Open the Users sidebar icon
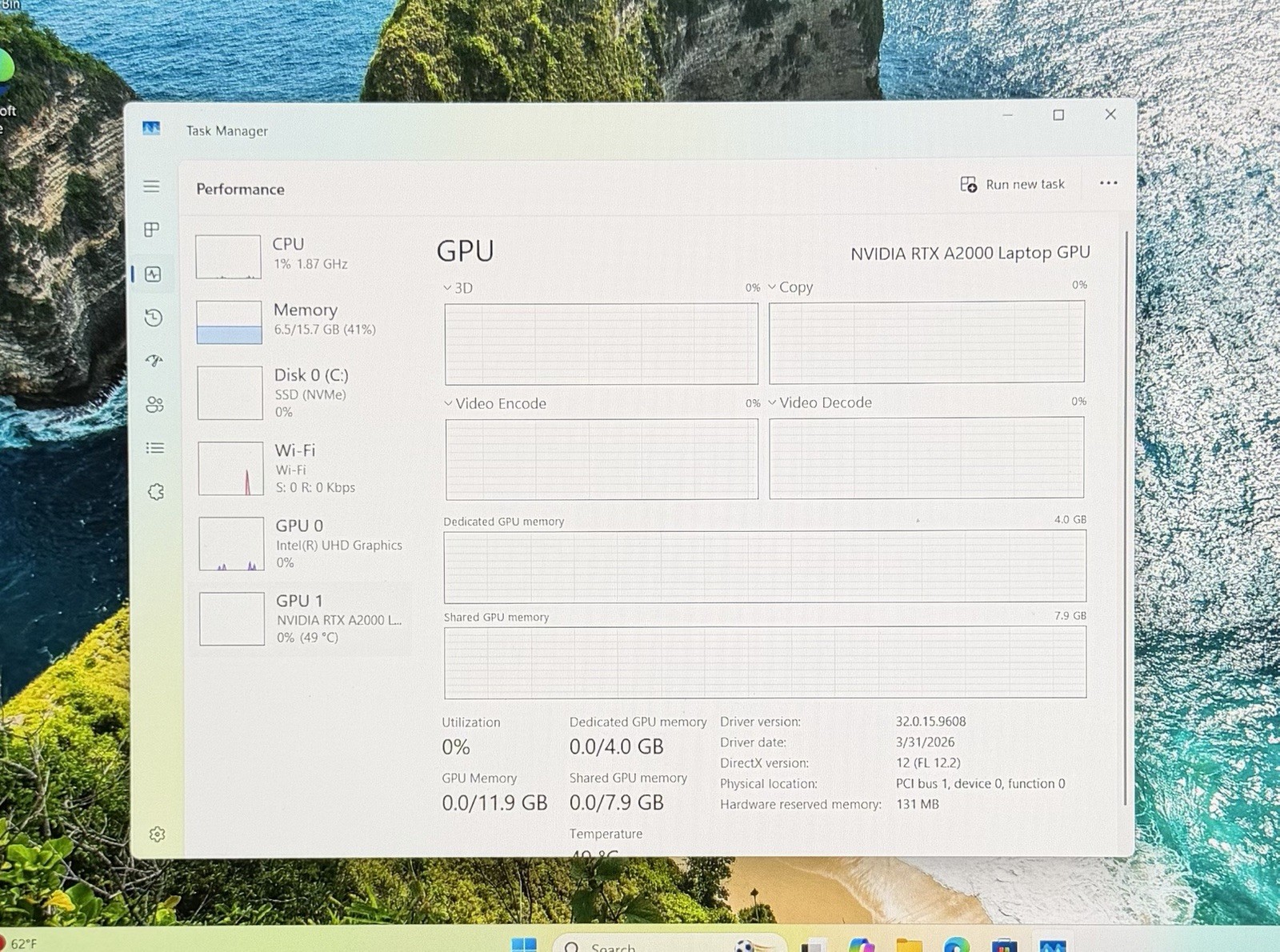The height and width of the screenshot is (952, 1280). pyautogui.click(x=155, y=405)
